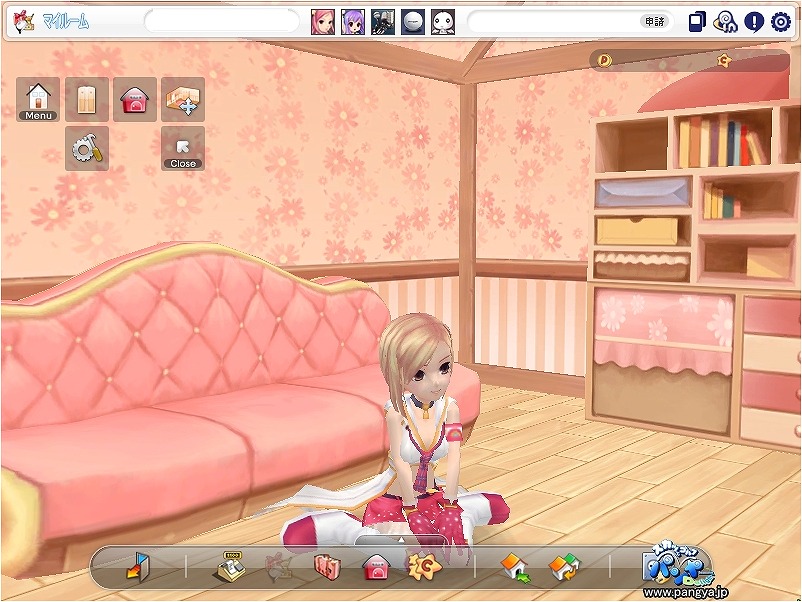Open the blue gear settings icon
This screenshot has height=602, width=802.
tap(781, 22)
